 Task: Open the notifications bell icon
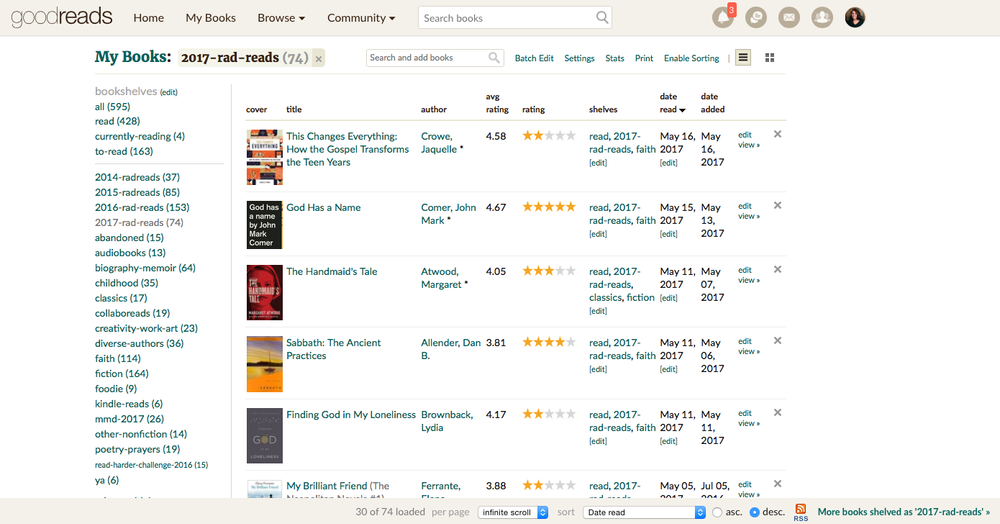tap(723, 18)
